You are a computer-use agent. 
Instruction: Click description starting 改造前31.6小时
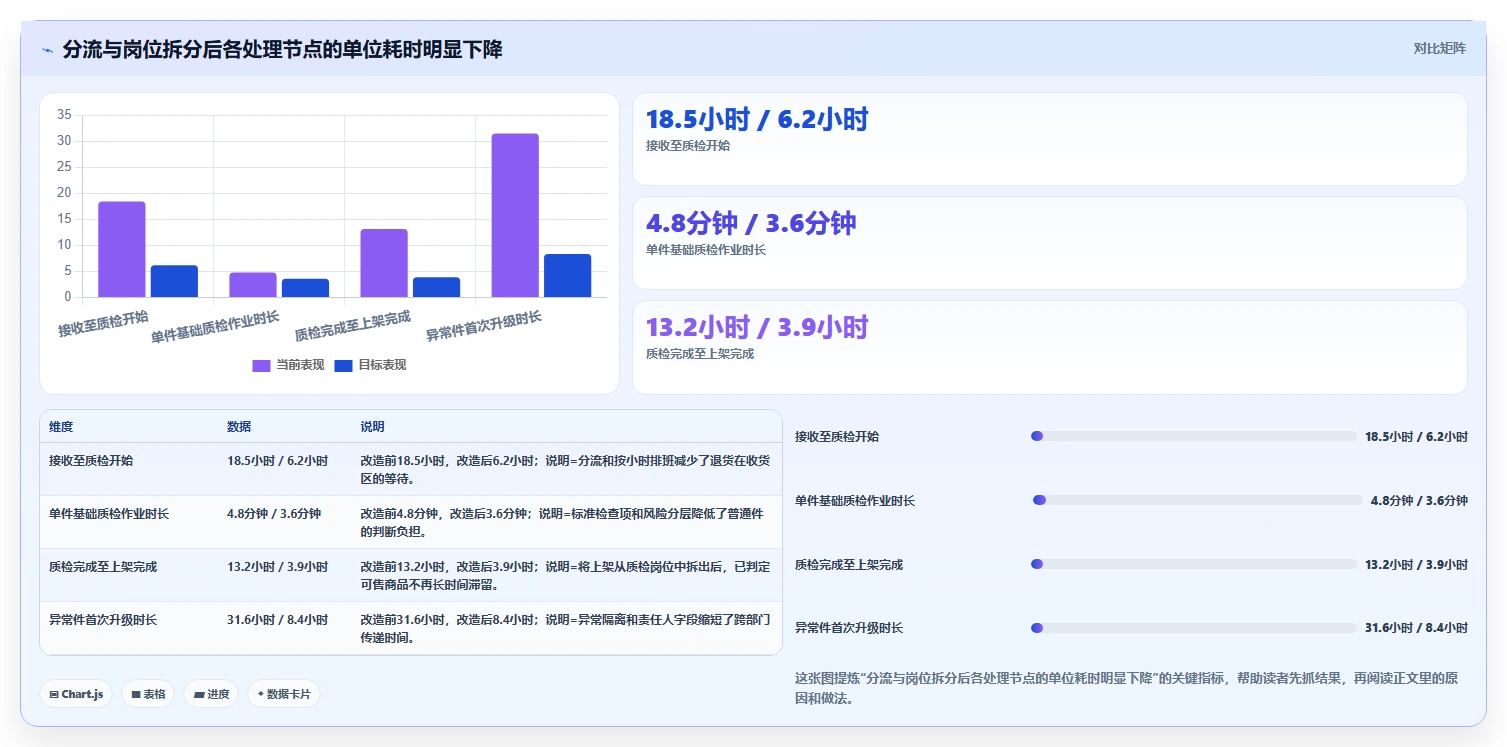pos(566,629)
